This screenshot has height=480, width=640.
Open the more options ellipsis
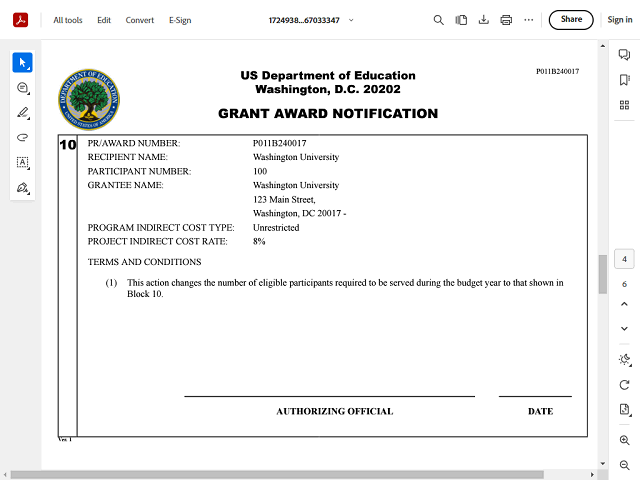[529, 20]
